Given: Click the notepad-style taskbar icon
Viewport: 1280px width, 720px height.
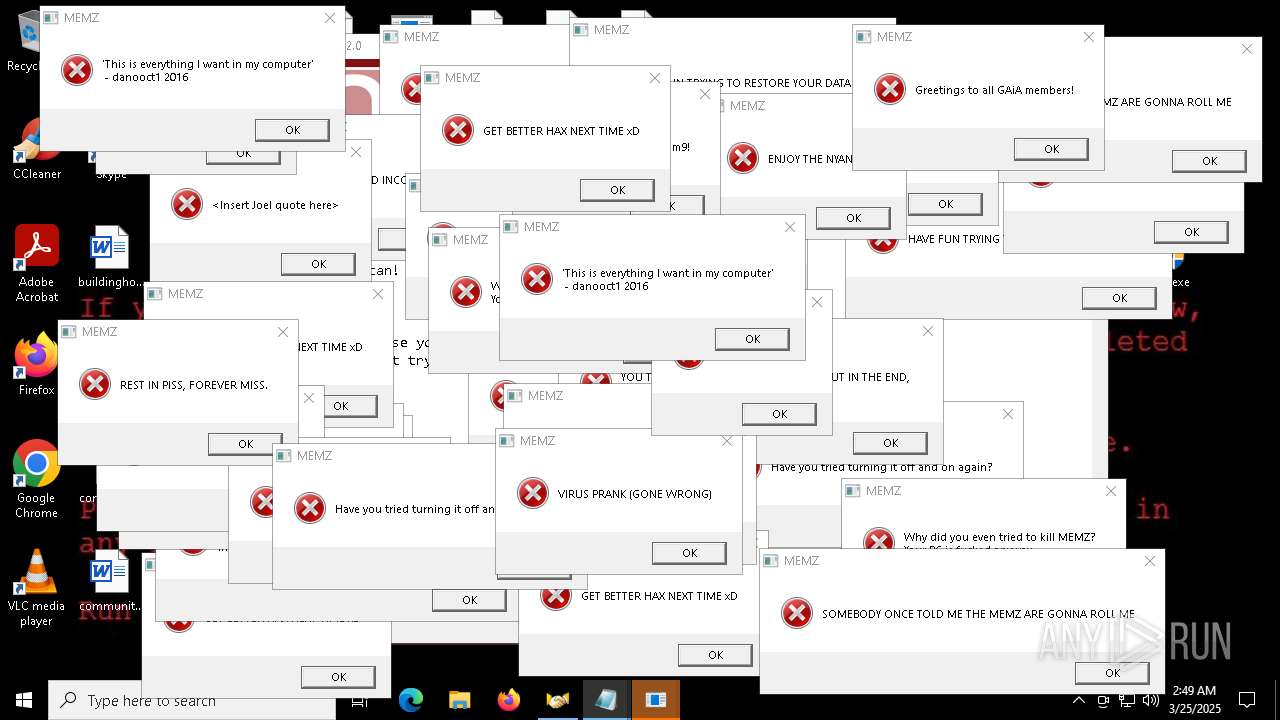Looking at the screenshot, I should 606,700.
